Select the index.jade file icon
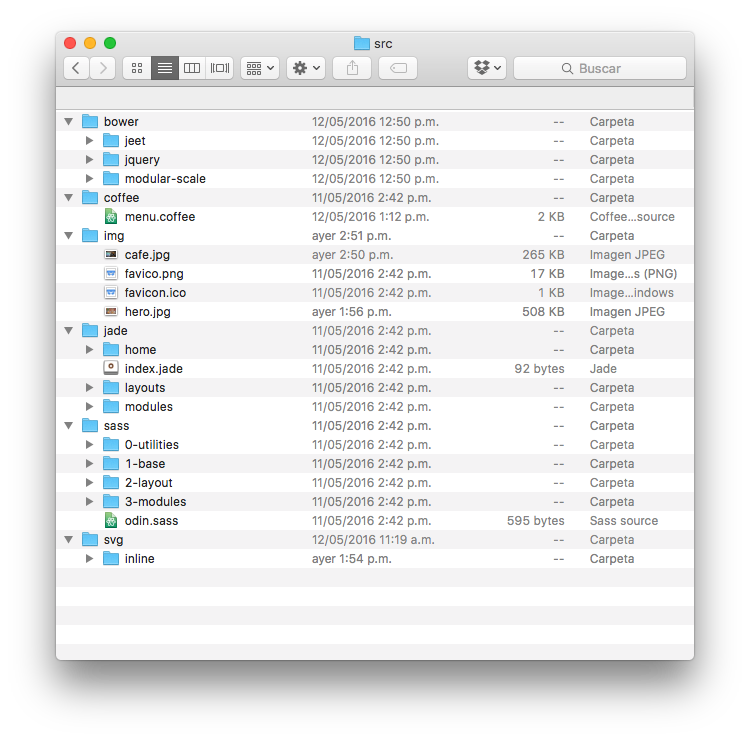The height and width of the screenshot is (740, 750). click(111, 368)
